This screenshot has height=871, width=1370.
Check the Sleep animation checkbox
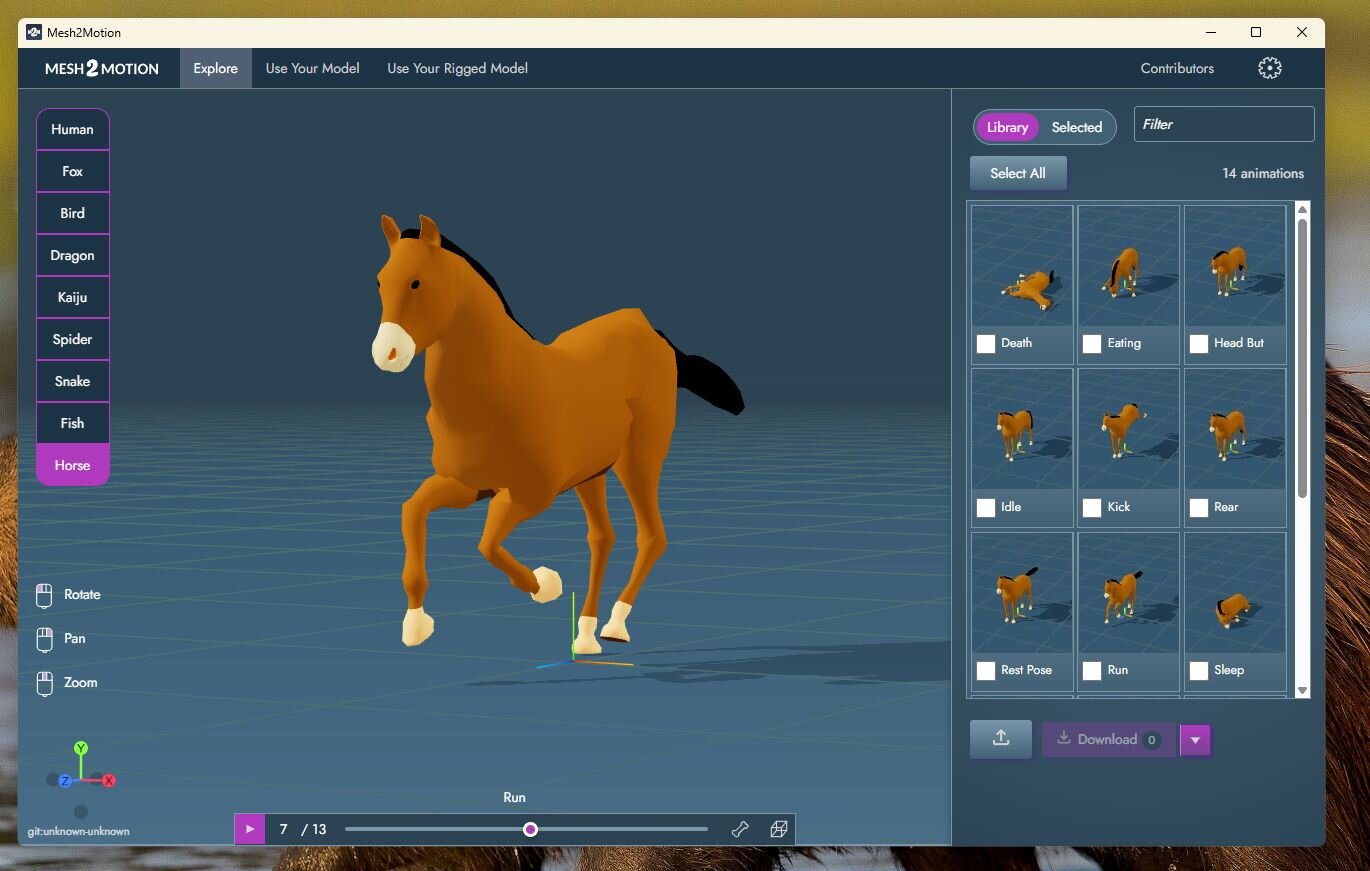click(1199, 671)
